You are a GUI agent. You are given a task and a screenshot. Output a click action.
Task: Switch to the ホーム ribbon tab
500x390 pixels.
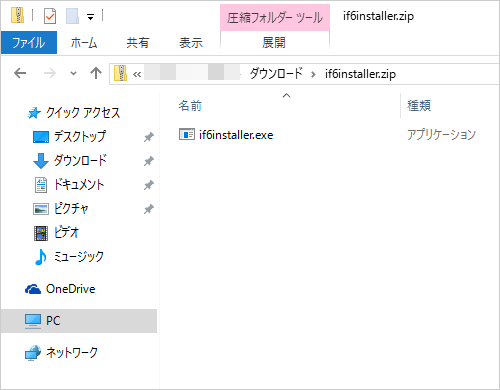(x=84, y=43)
